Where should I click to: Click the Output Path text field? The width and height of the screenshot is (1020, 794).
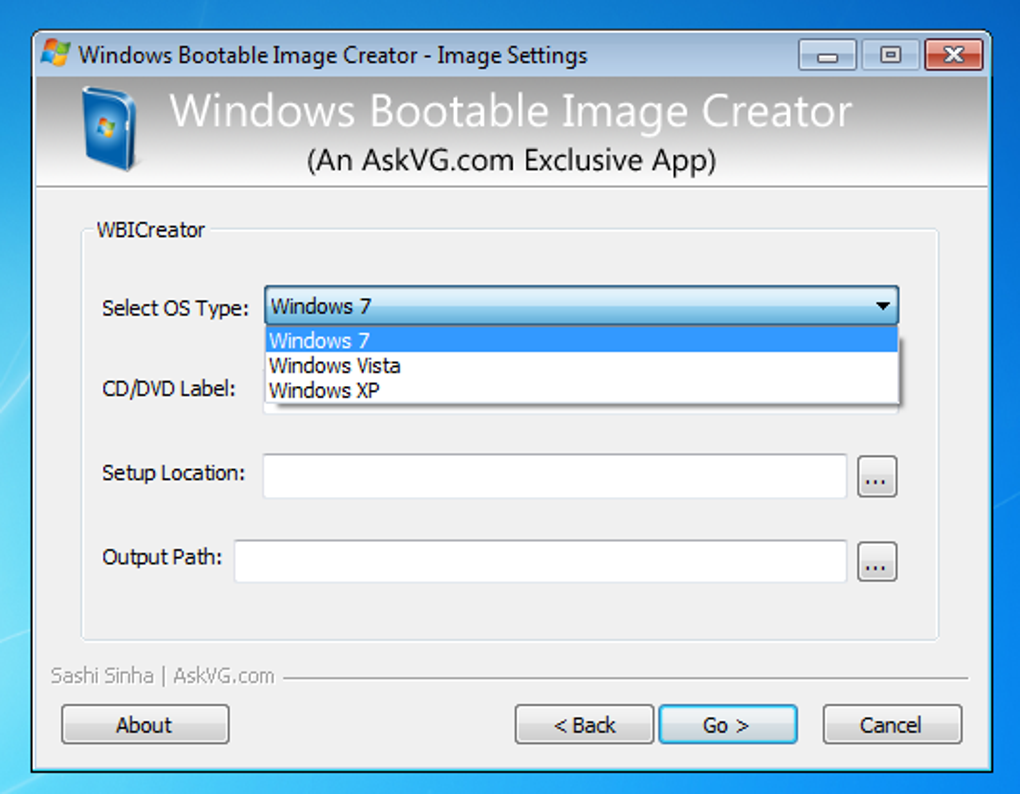pos(541,561)
